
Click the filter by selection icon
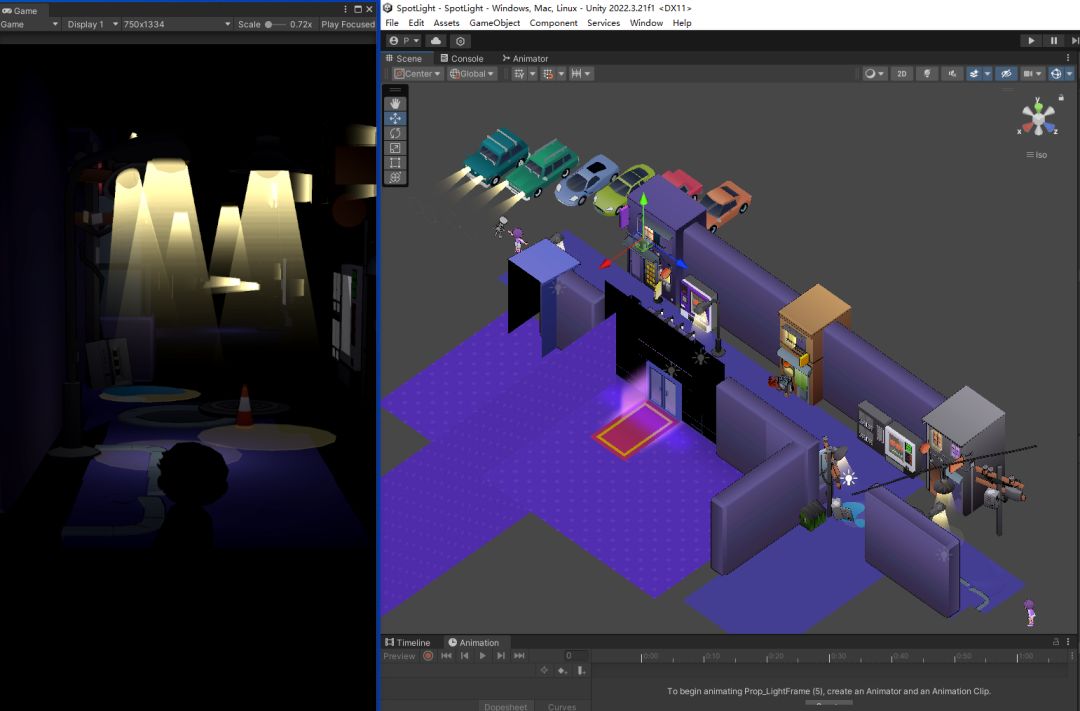[x=543, y=670]
